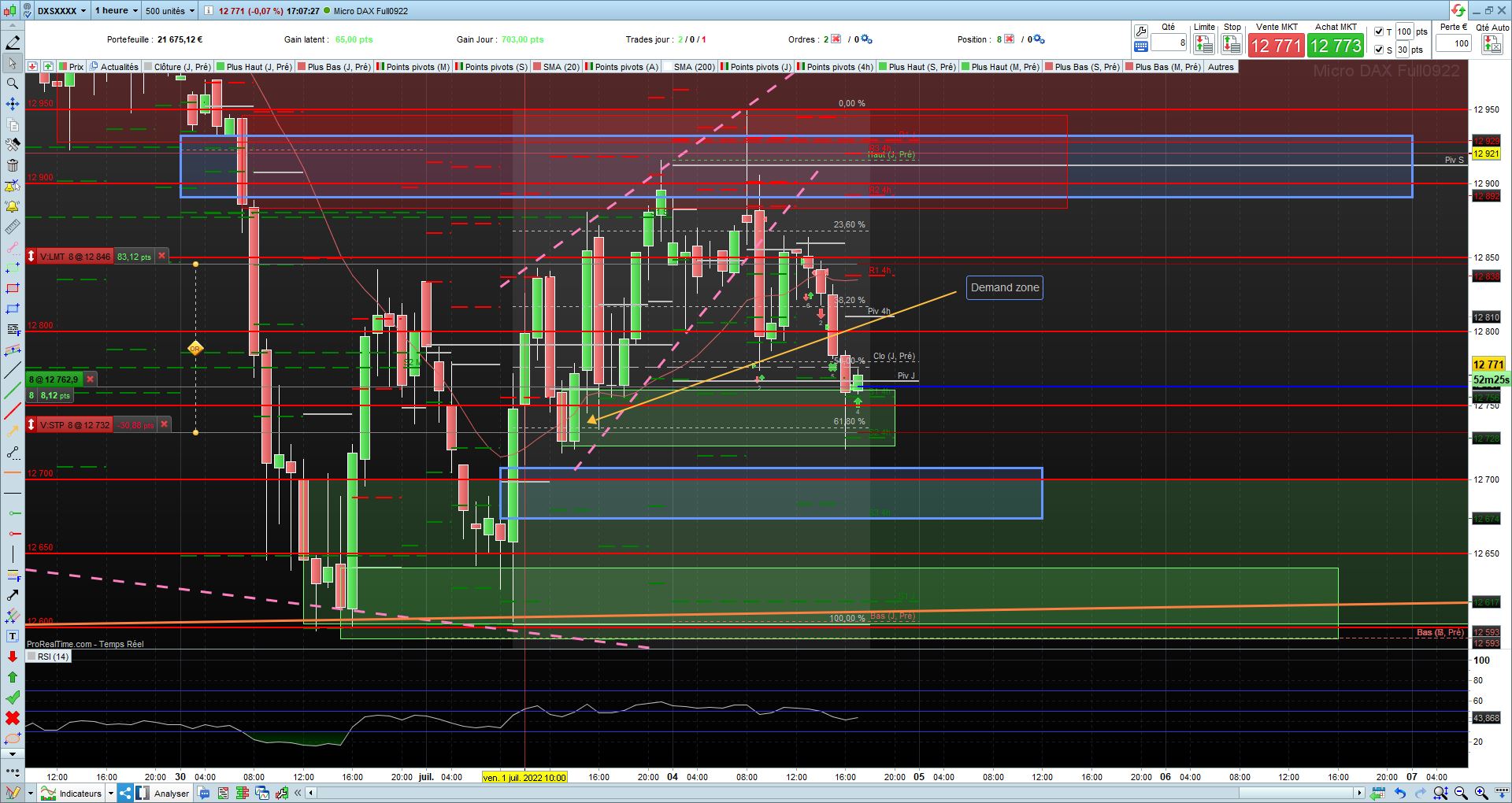Place a Limite order button
This screenshot has width=1512, height=803.
tap(1204, 44)
